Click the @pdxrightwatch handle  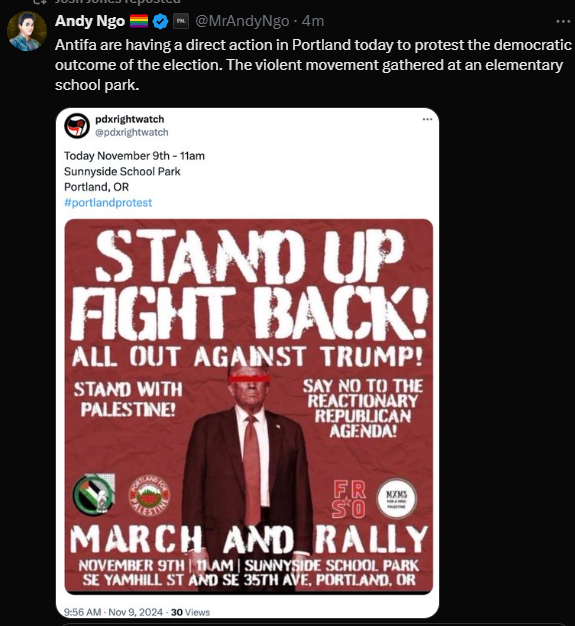coord(131,132)
